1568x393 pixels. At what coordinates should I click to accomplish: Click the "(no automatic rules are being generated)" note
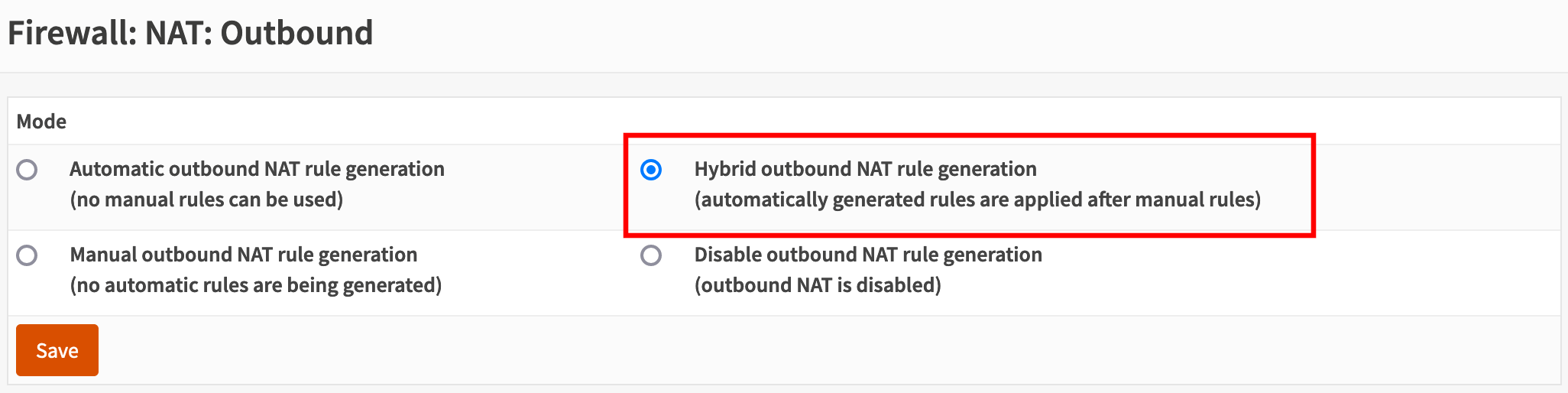pyautogui.click(x=256, y=285)
